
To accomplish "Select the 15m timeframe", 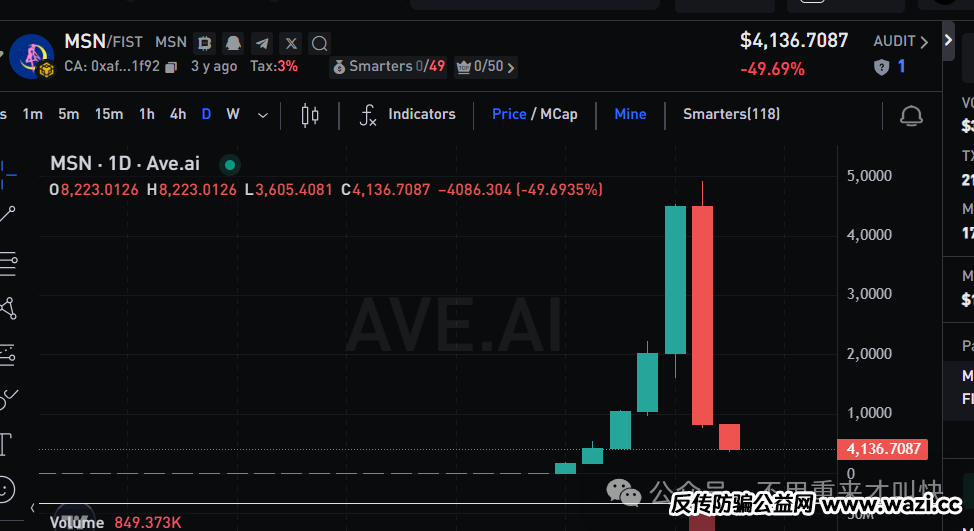I will click(109, 114).
